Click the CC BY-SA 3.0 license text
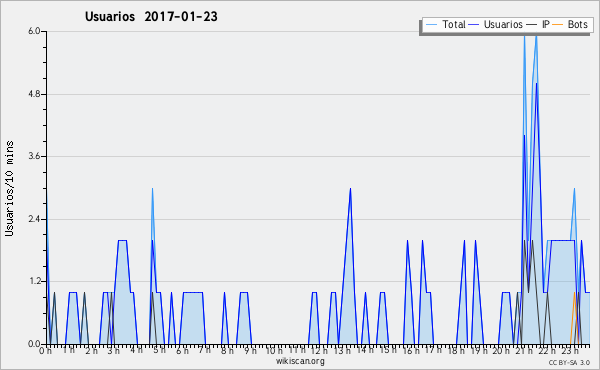 (569, 363)
